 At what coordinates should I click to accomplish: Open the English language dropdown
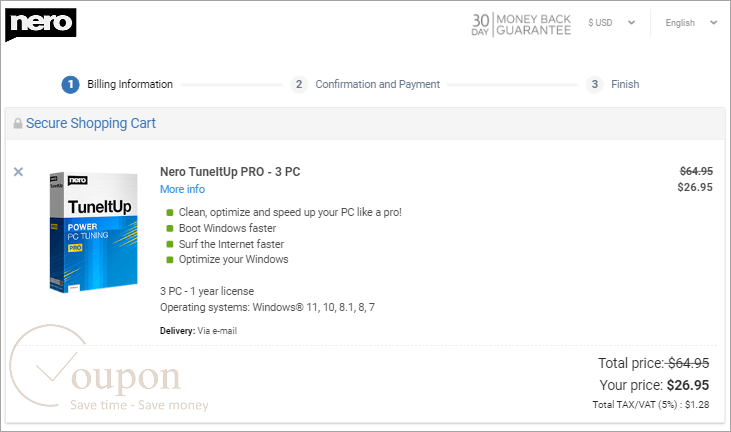pyautogui.click(x=691, y=22)
